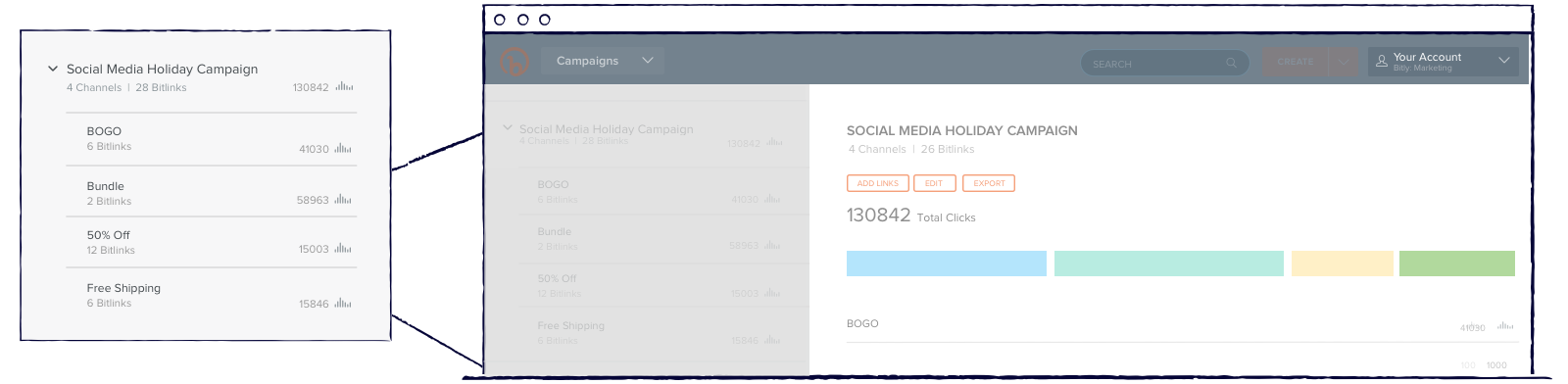Click the CREATE button in header
The image size is (1568, 384).
[1296, 62]
